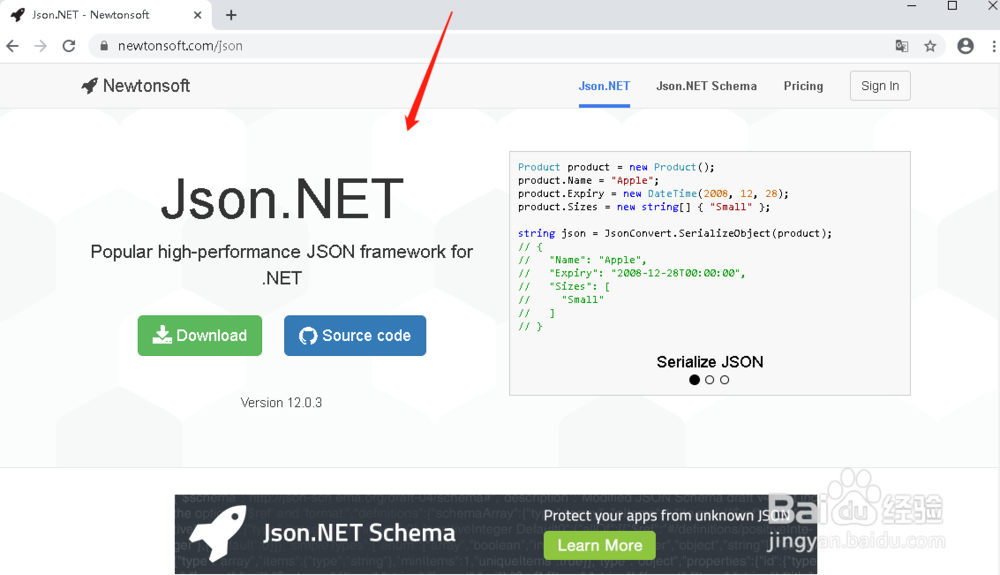Image resolution: width=1000 pixels, height=575 pixels.
Task: Open the Source code GitHub button
Action: click(355, 335)
